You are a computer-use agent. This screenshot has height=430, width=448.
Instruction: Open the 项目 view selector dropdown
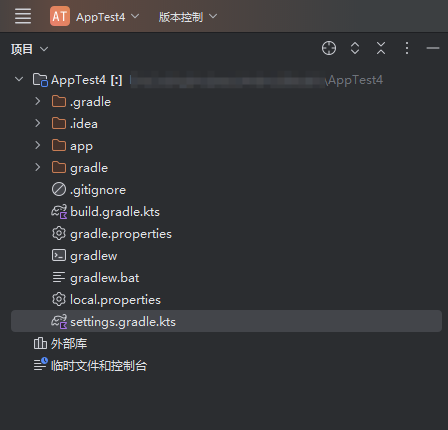(x=29, y=49)
